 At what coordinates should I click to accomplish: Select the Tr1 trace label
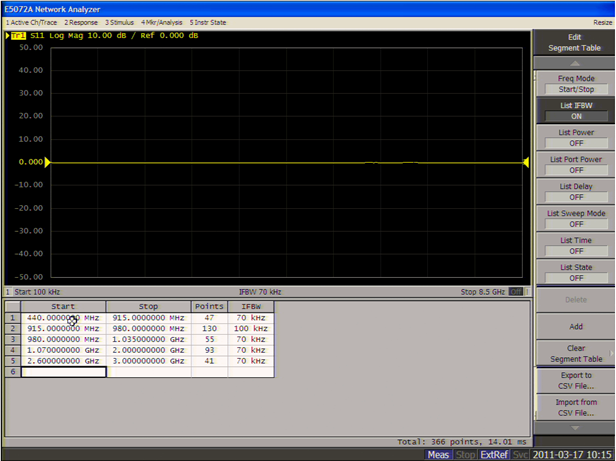(x=18, y=36)
